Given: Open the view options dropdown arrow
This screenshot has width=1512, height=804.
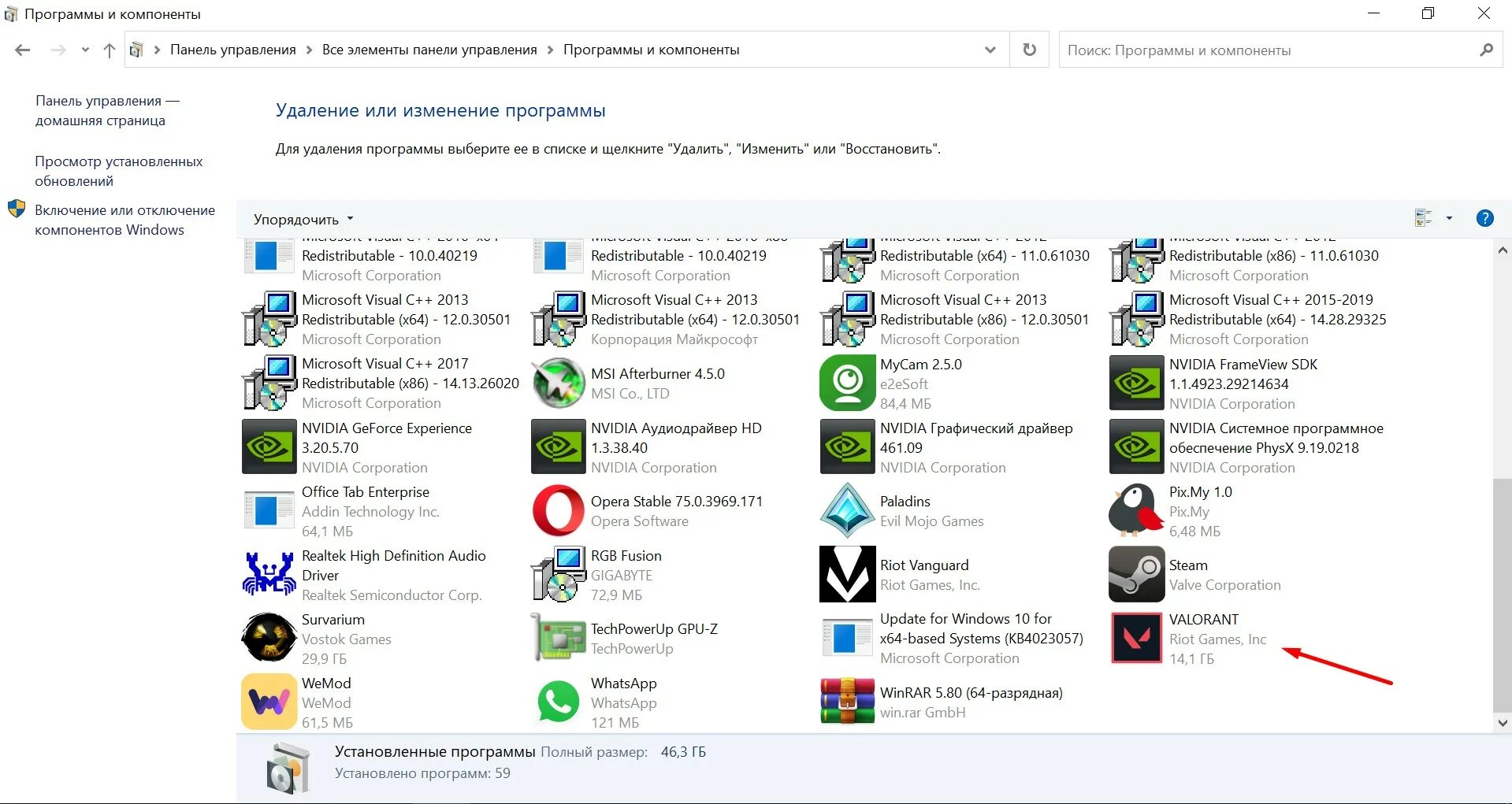Looking at the screenshot, I should (x=1449, y=218).
